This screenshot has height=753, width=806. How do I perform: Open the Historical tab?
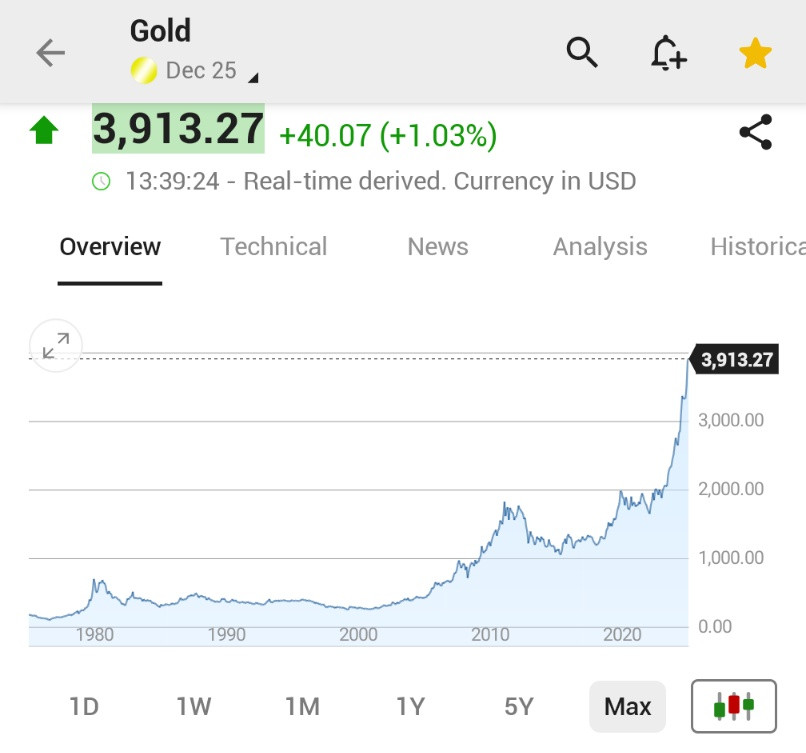click(758, 247)
